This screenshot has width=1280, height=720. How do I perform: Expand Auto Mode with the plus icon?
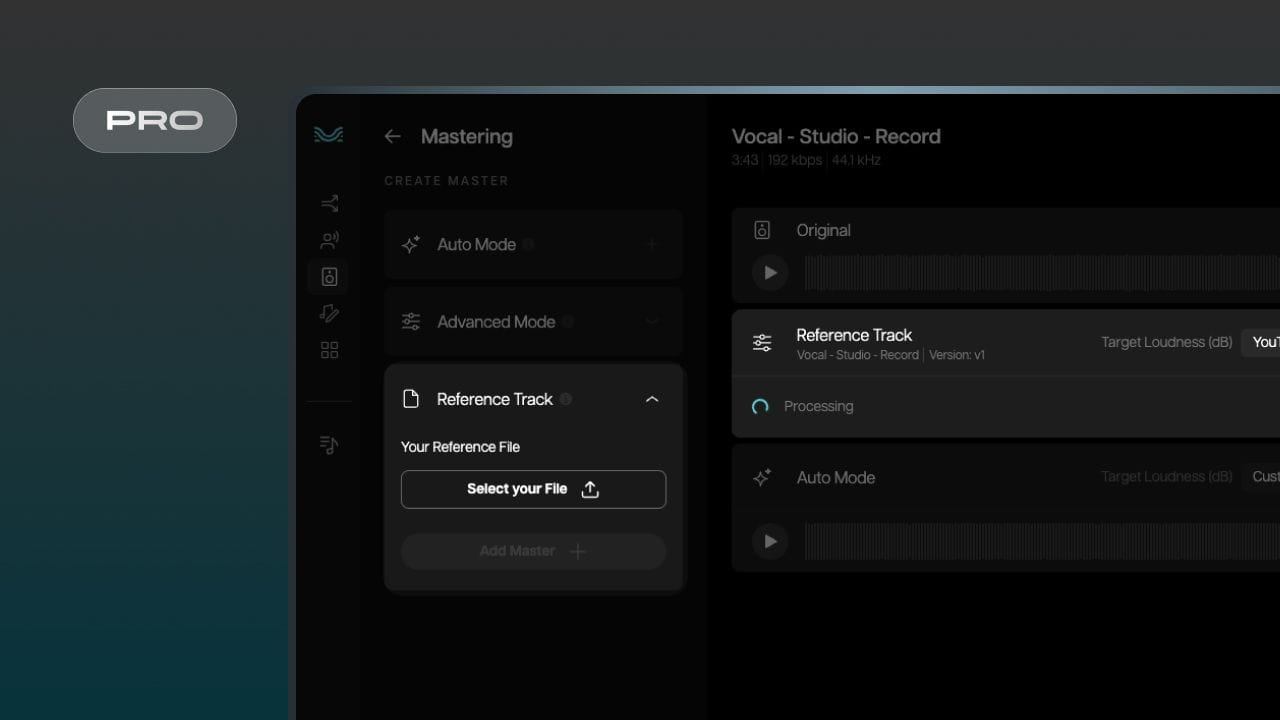coord(652,244)
